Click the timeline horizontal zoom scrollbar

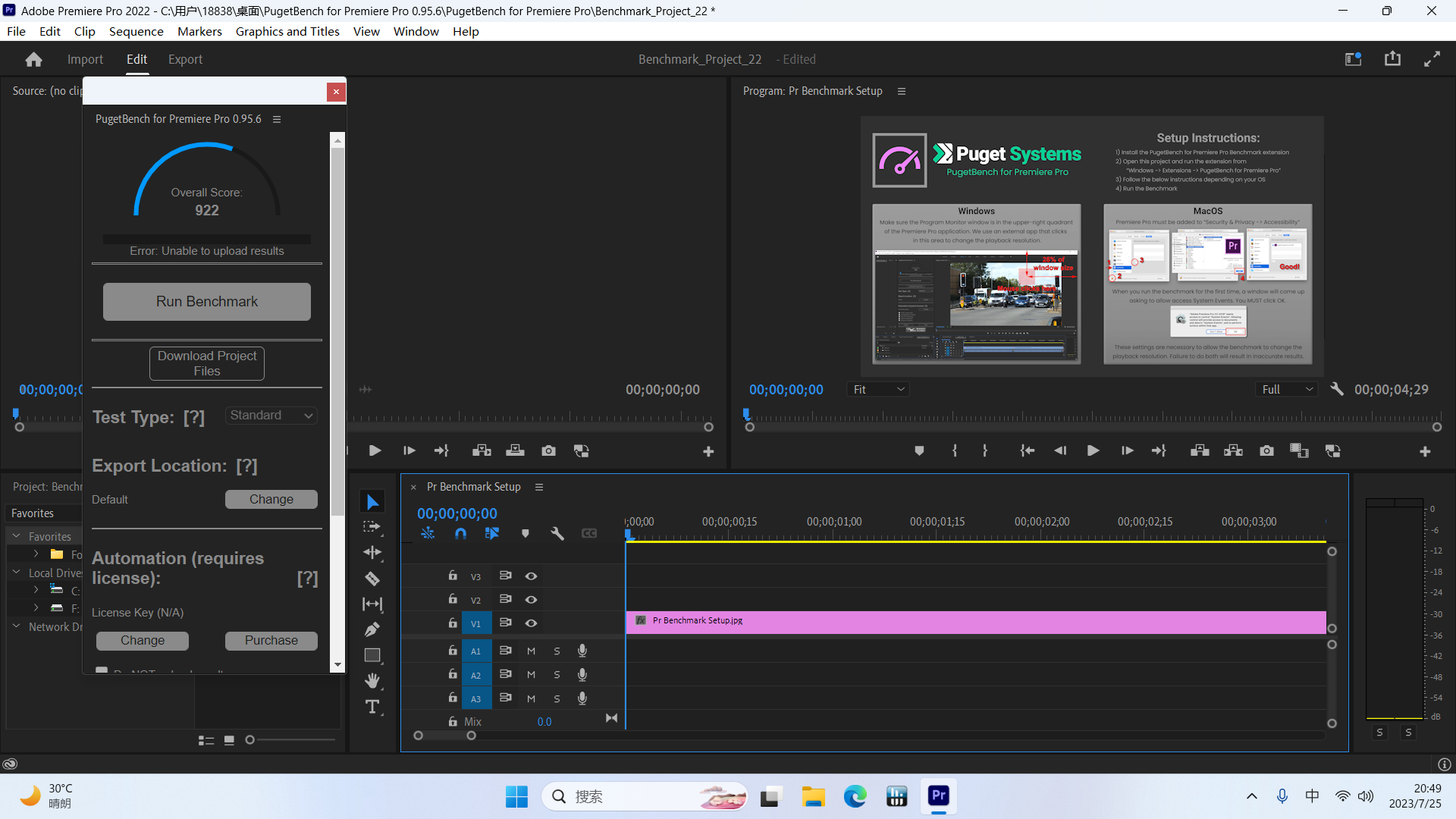click(x=444, y=736)
